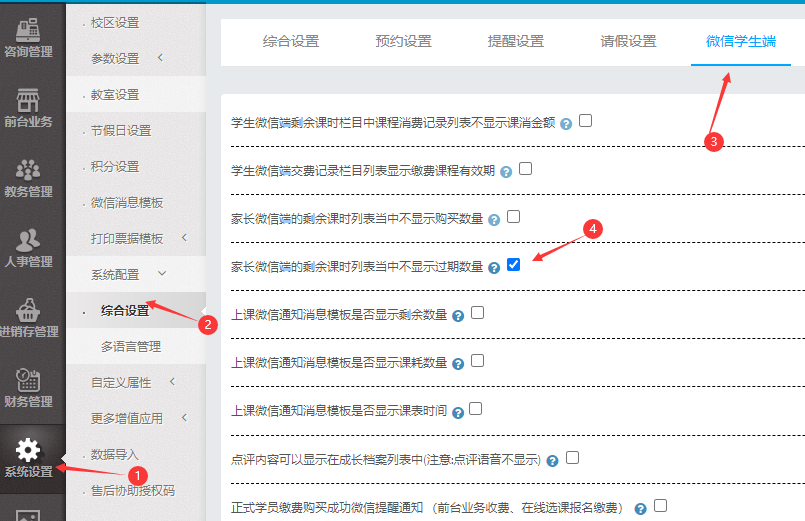This screenshot has width=805, height=521.
Task: Open the 财务管理 sidebar module
Action: click(x=28, y=389)
